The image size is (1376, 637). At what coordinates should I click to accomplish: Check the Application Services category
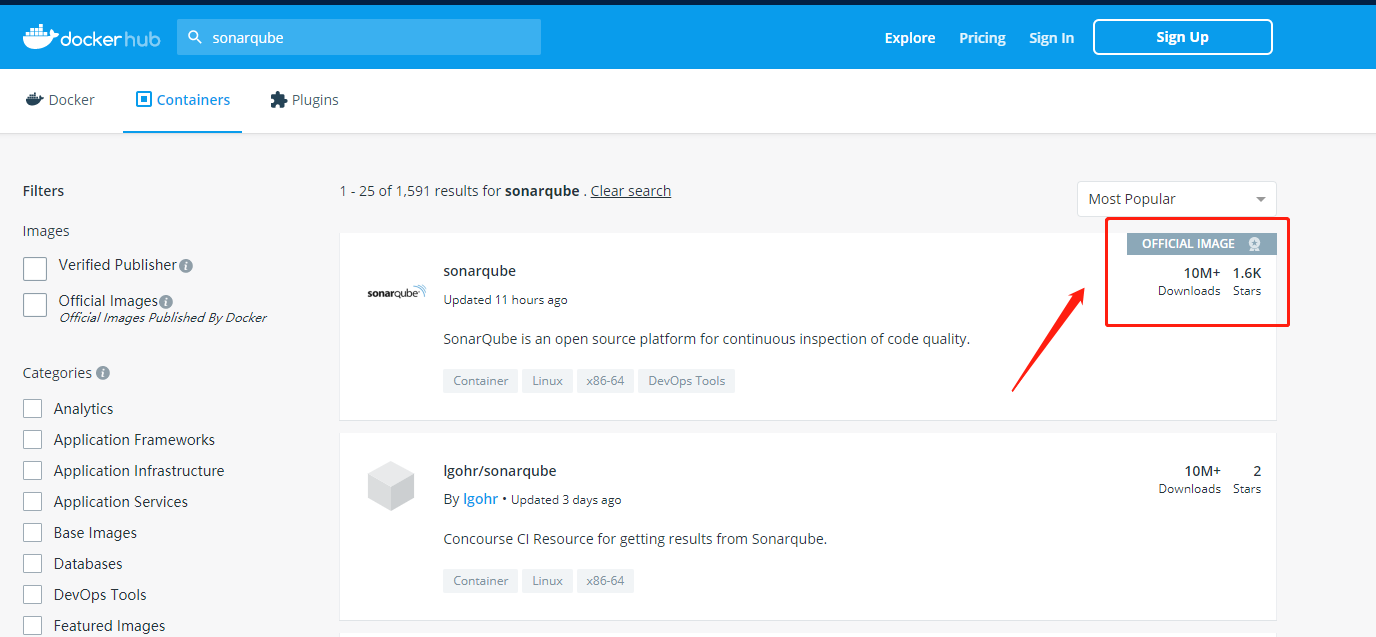pos(33,501)
